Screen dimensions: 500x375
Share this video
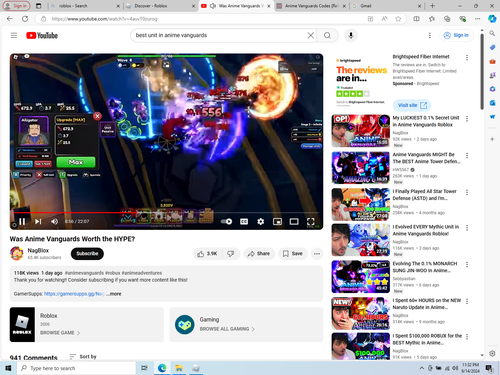(259, 254)
